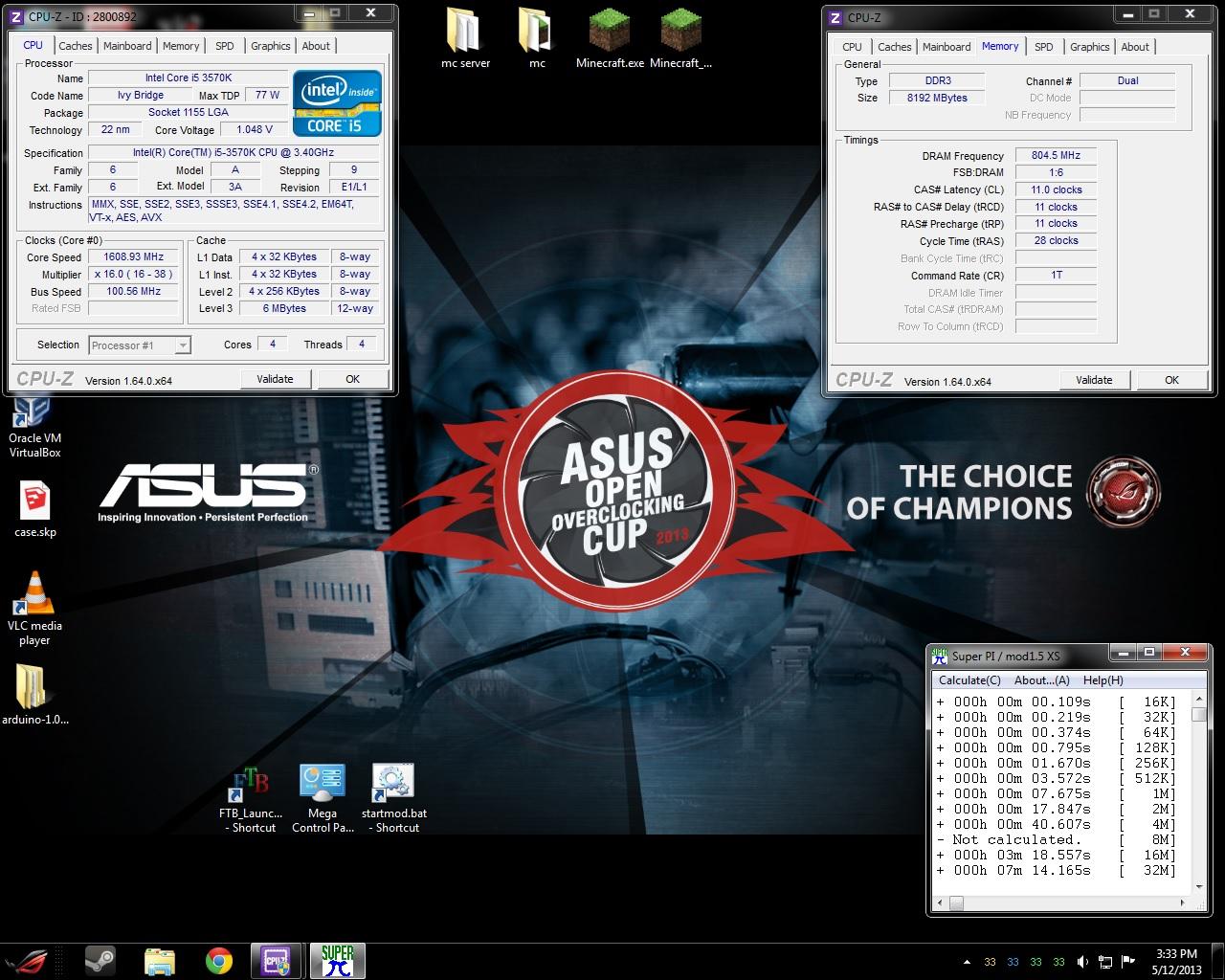Select Caches tab in right CPU-Z window

pyautogui.click(x=895, y=47)
